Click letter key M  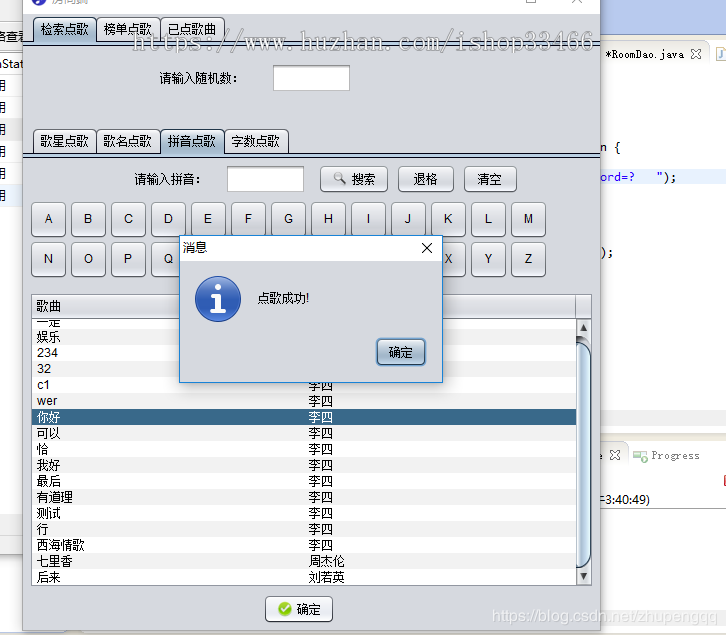coord(528,219)
